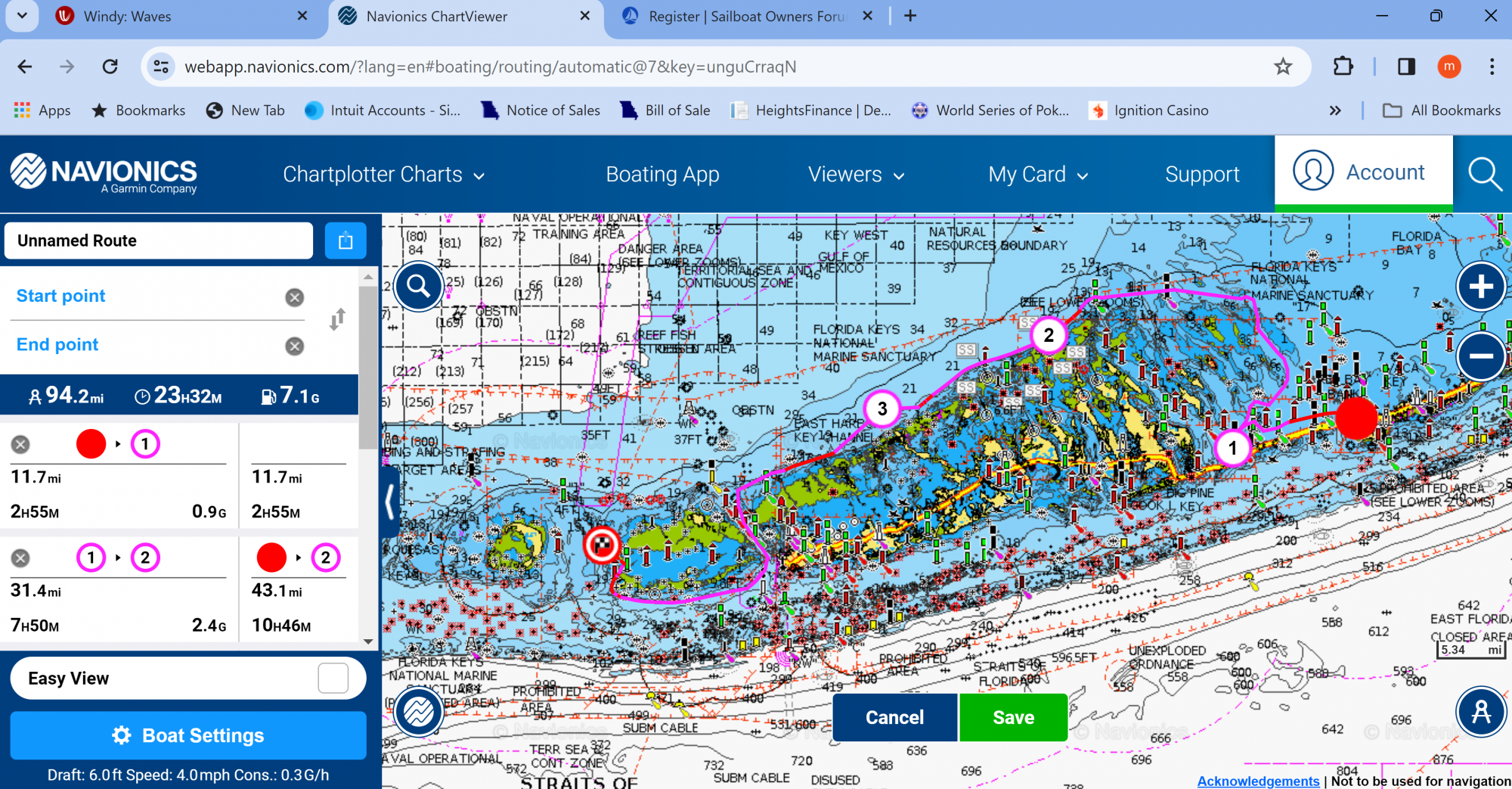The height and width of the screenshot is (789, 1512).
Task: Edit the Unnamed Route name field
Action: click(x=159, y=241)
